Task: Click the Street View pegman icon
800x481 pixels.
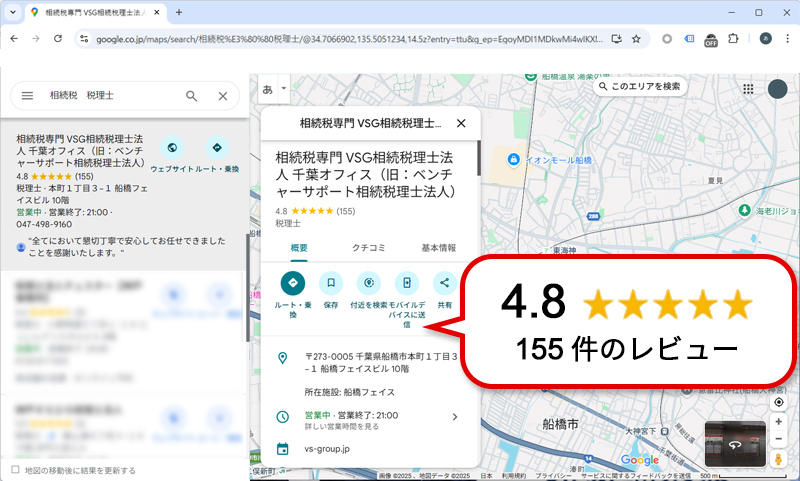Action: 778,459
